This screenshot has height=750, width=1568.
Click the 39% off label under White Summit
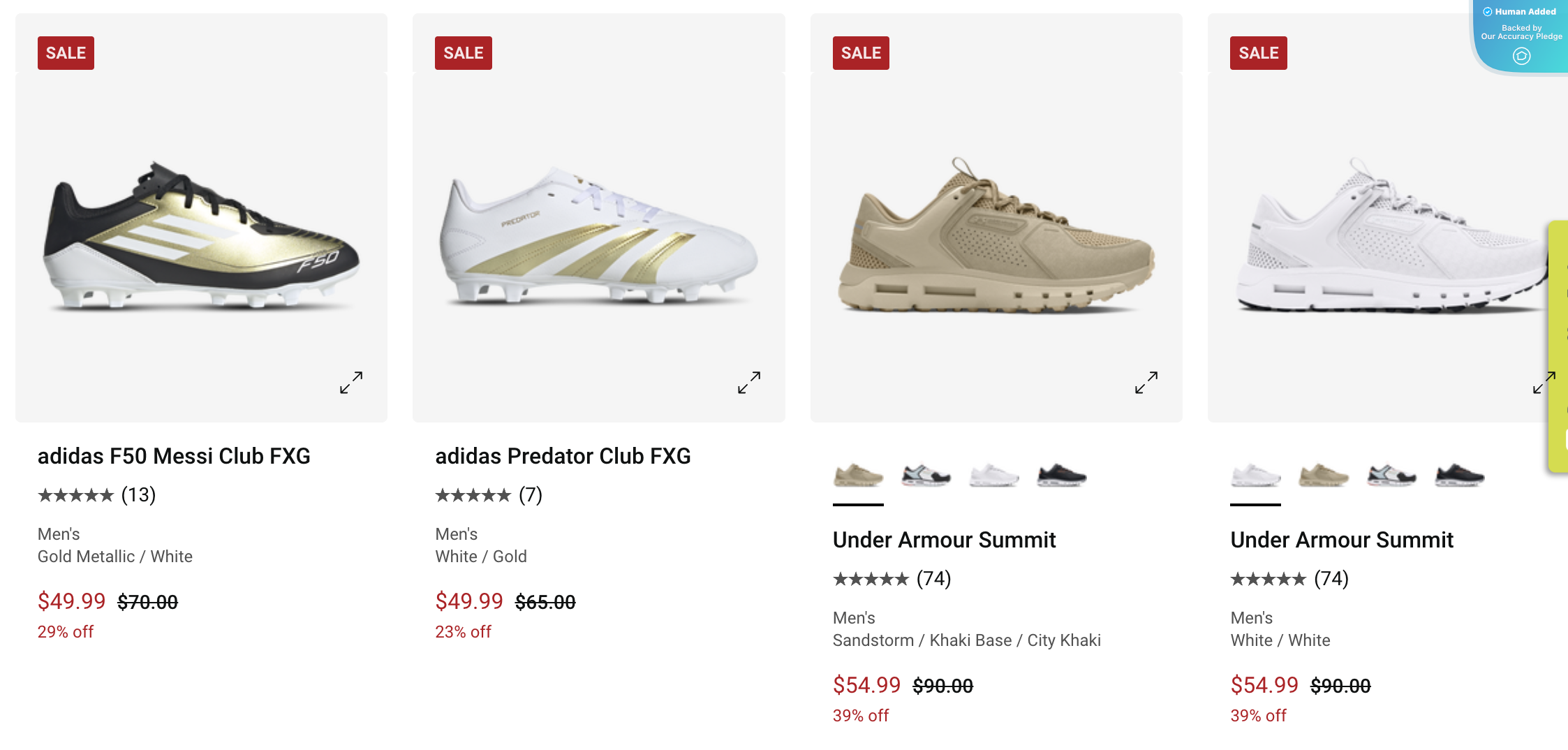[x=1258, y=715]
